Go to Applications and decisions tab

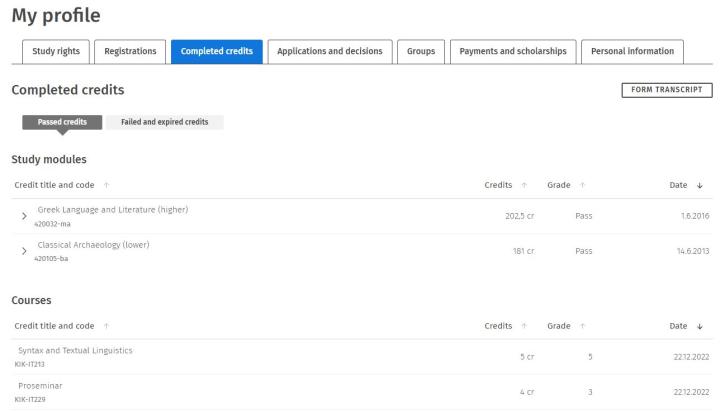pyautogui.click(x=329, y=52)
